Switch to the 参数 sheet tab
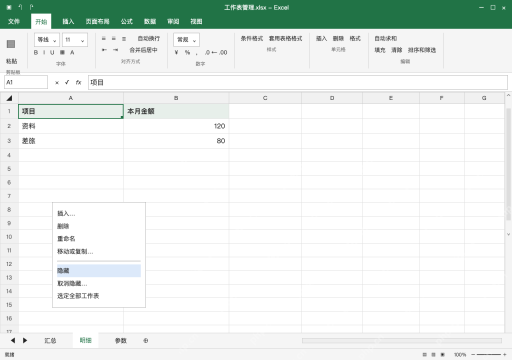 click(x=121, y=340)
